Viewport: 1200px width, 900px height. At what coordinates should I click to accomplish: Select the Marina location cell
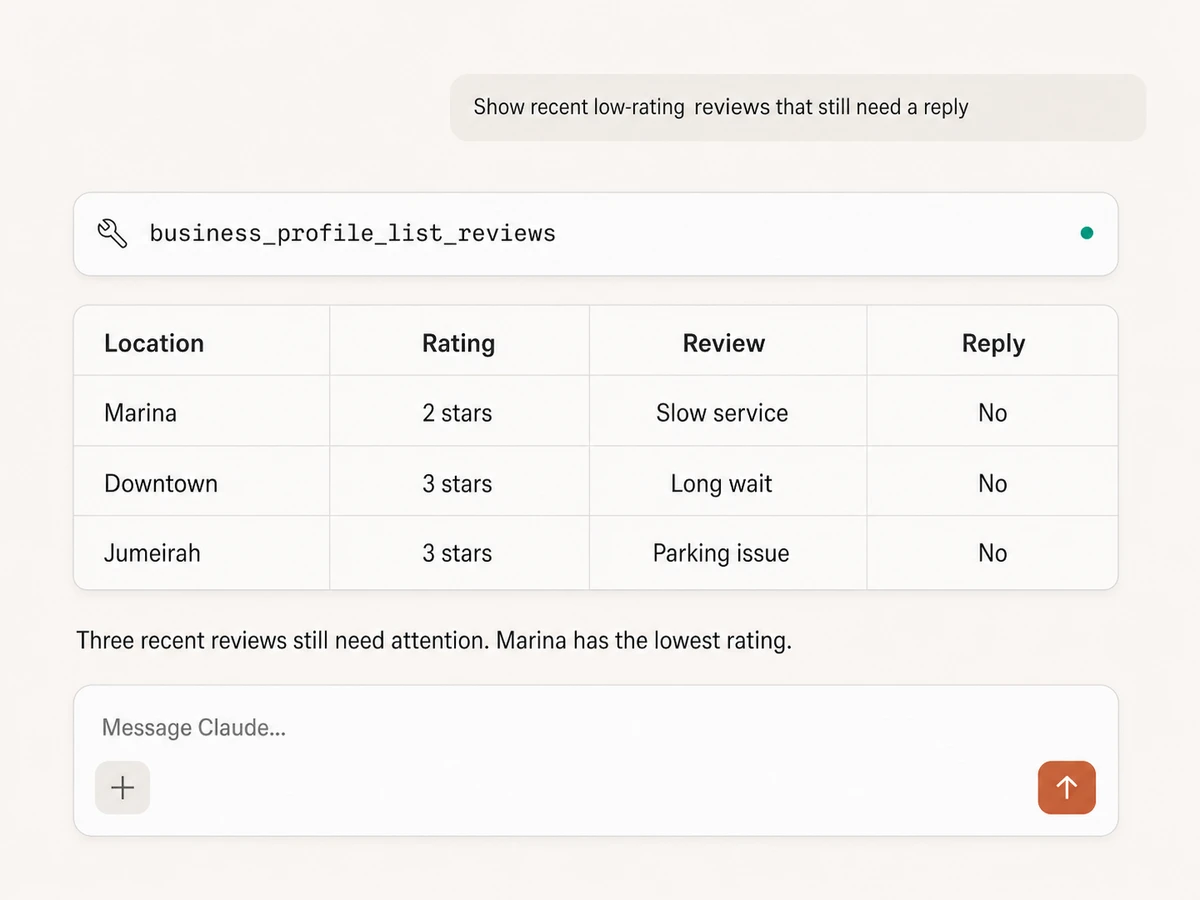[202, 411]
